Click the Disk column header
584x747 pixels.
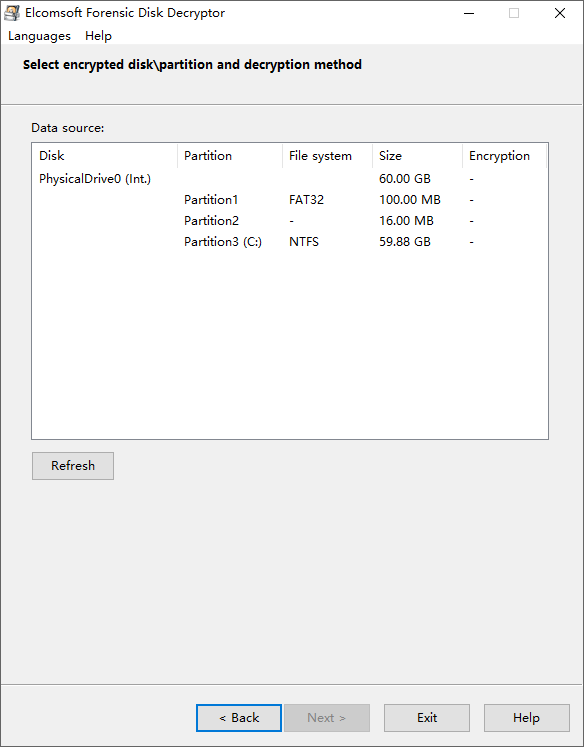pyautogui.click(x=105, y=156)
